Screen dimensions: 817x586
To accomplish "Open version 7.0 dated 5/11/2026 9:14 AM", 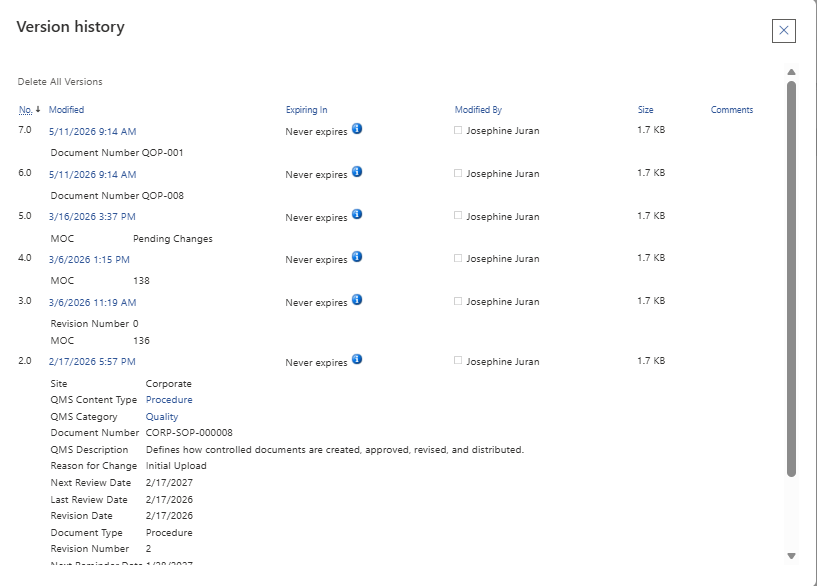I will [92, 132].
